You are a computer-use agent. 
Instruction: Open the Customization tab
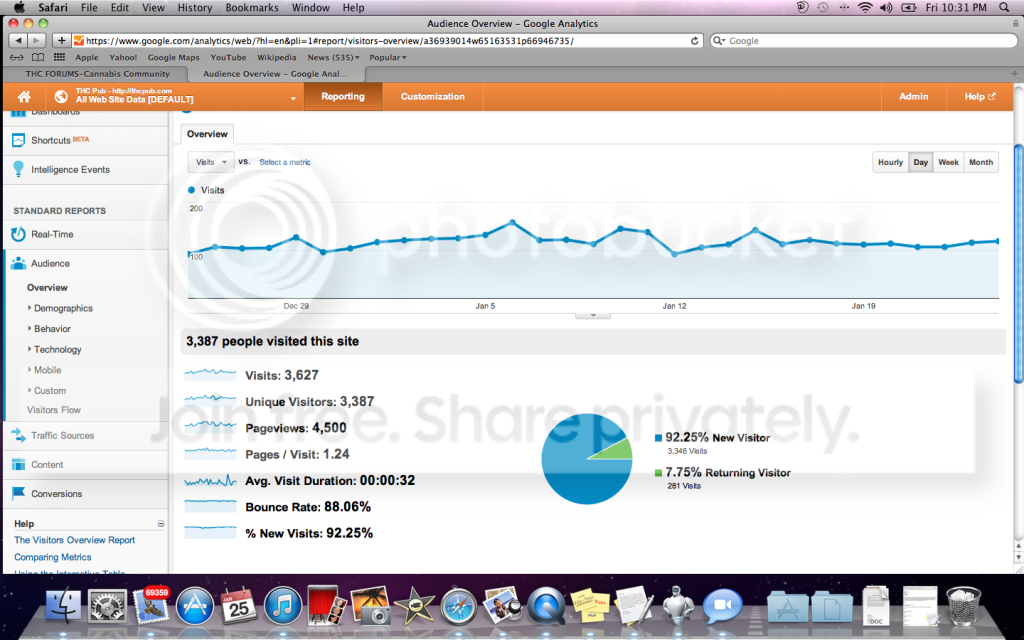point(432,97)
